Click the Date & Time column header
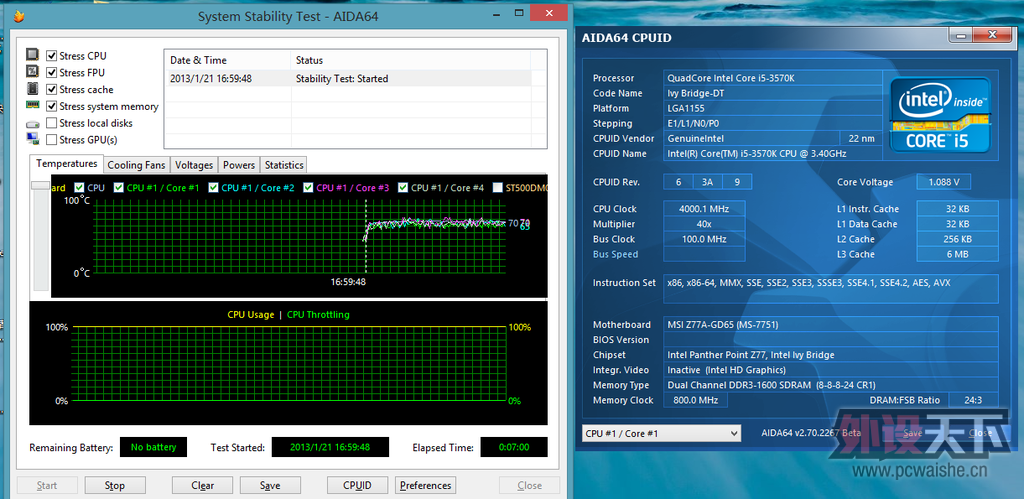The width and height of the screenshot is (1024, 499). 227,60
